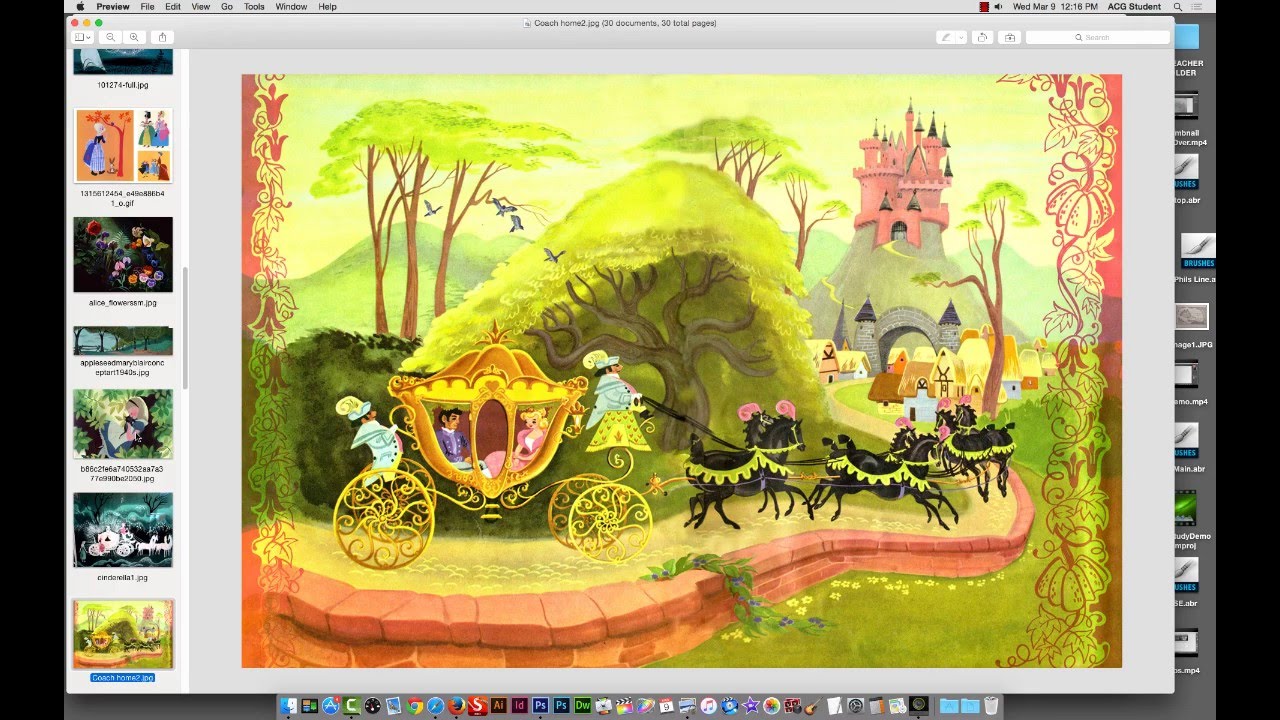Select the Coach home2.jpg thumbnail
This screenshot has width=1280, height=720.
[x=123, y=634]
